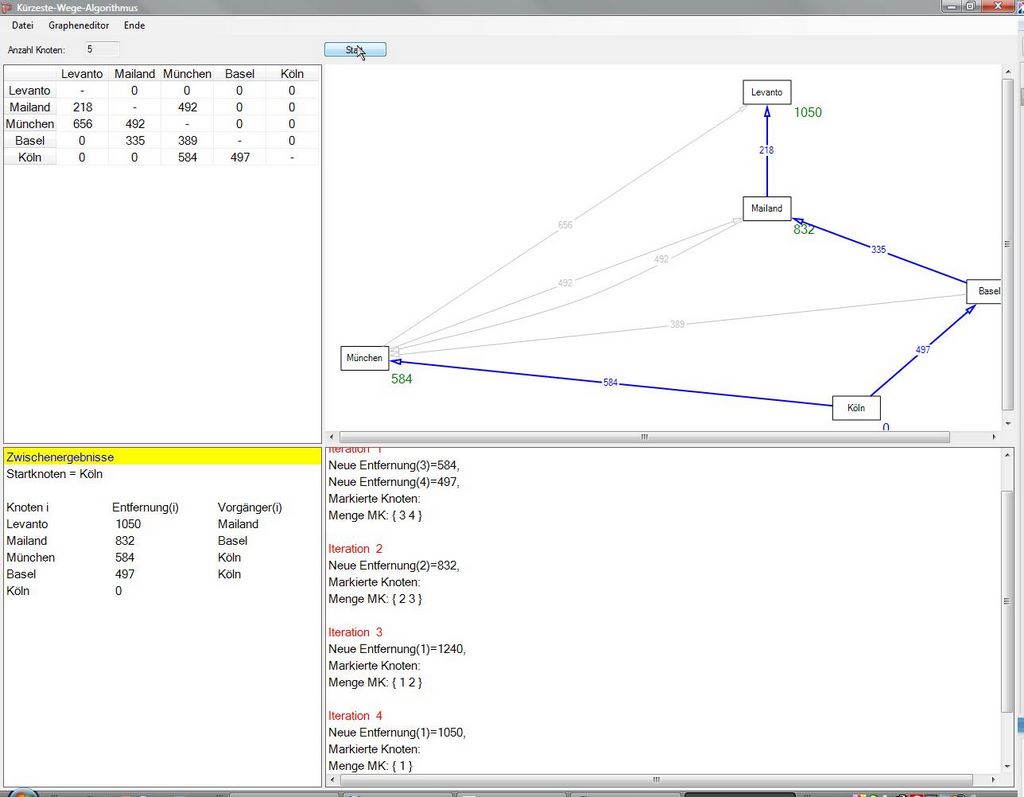The image size is (1024, 797).
Task: Focus the Anzahl Knoten input field
Action: (x=102, y=48)
